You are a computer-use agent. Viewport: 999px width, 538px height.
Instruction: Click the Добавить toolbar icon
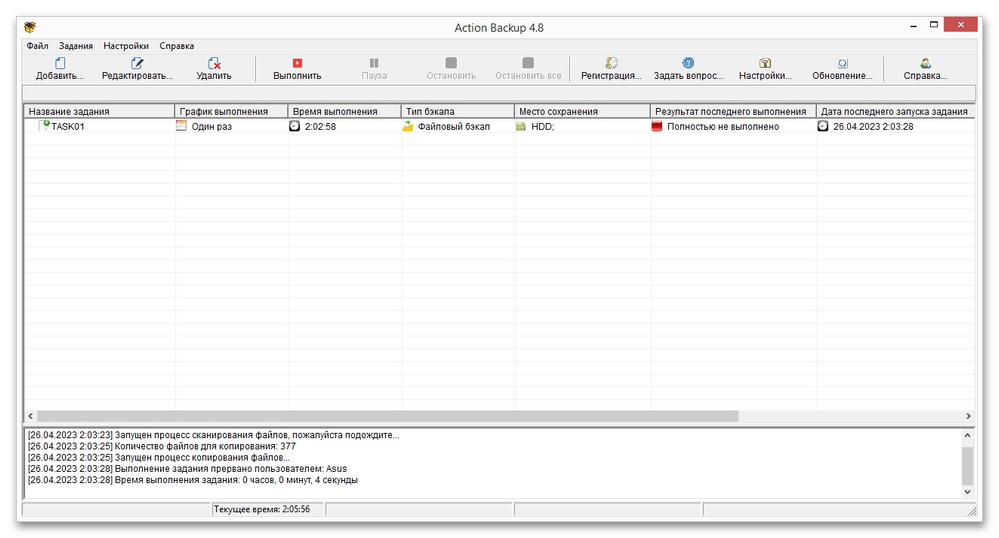(x=60, y=63)
